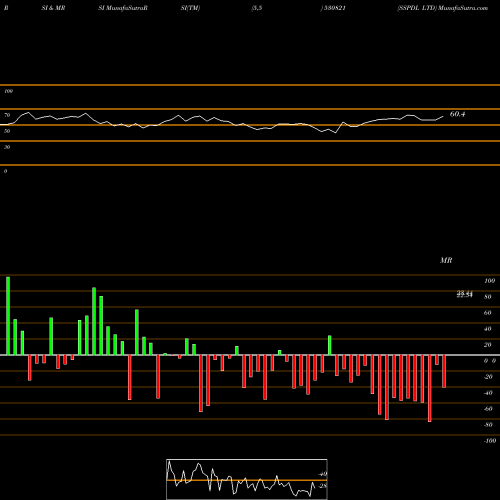Click the MR axis label -100
Screen dimensions: 500x500
coord(490,441)
